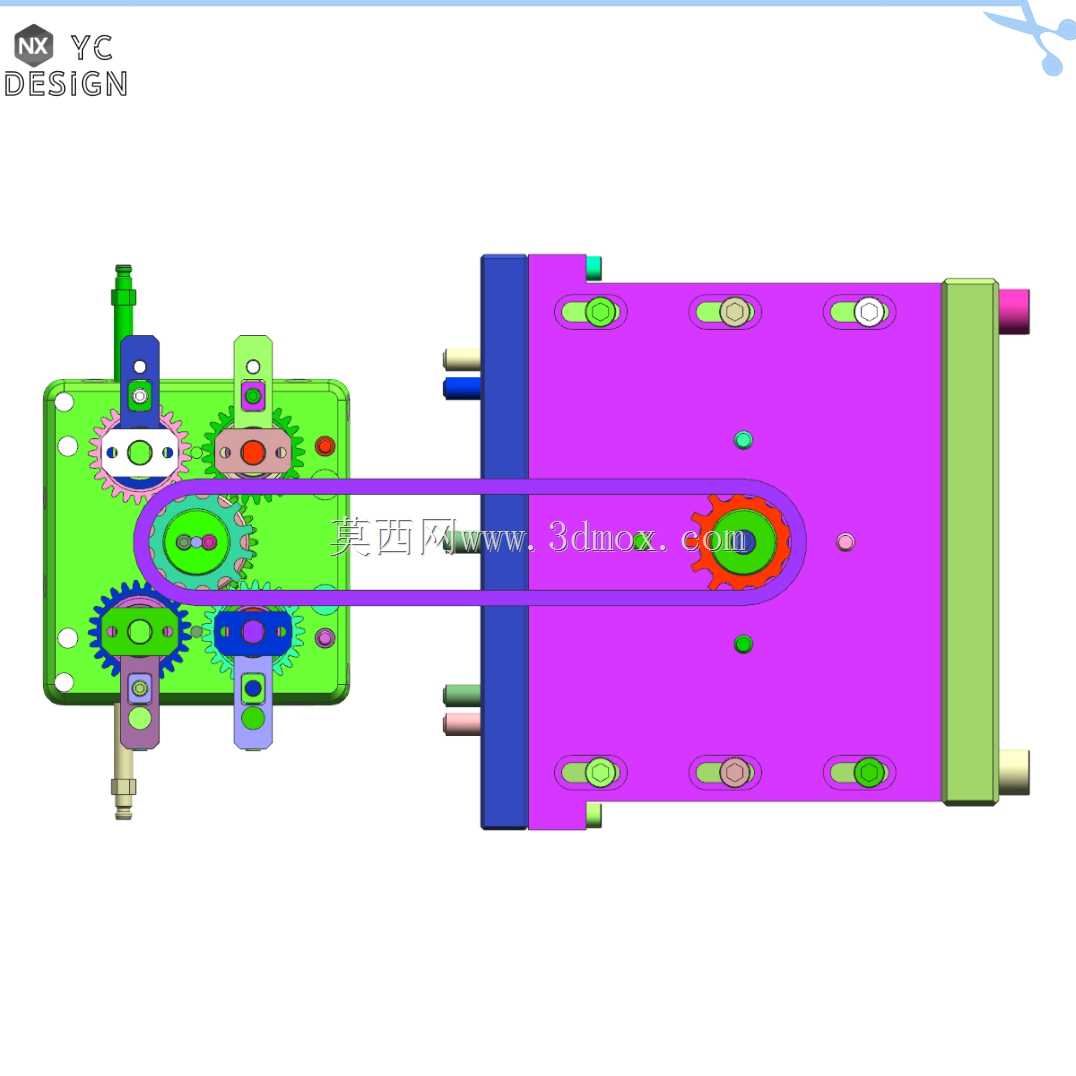Select the magenta cylinder on top right edge
Image resolution: width=1076 pixels, height=1076 pixels.
(x=1014, y=312)
